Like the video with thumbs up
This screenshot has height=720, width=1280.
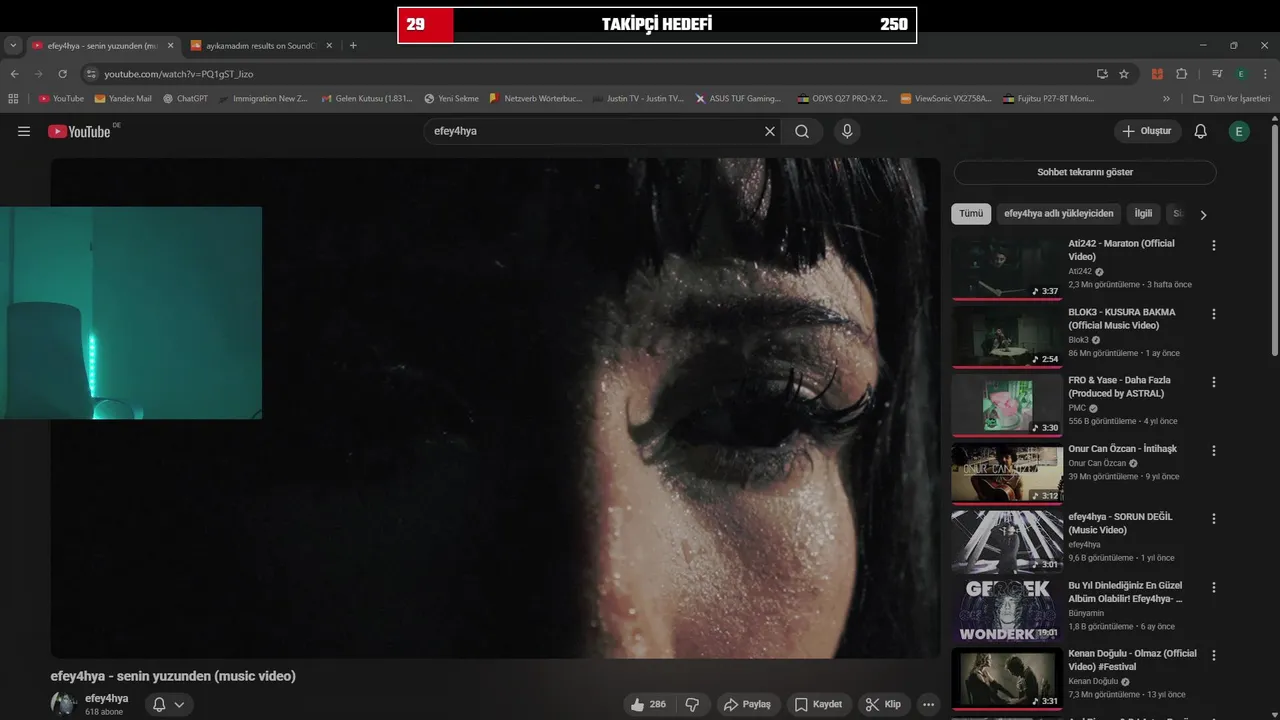(x=647, y=704)
